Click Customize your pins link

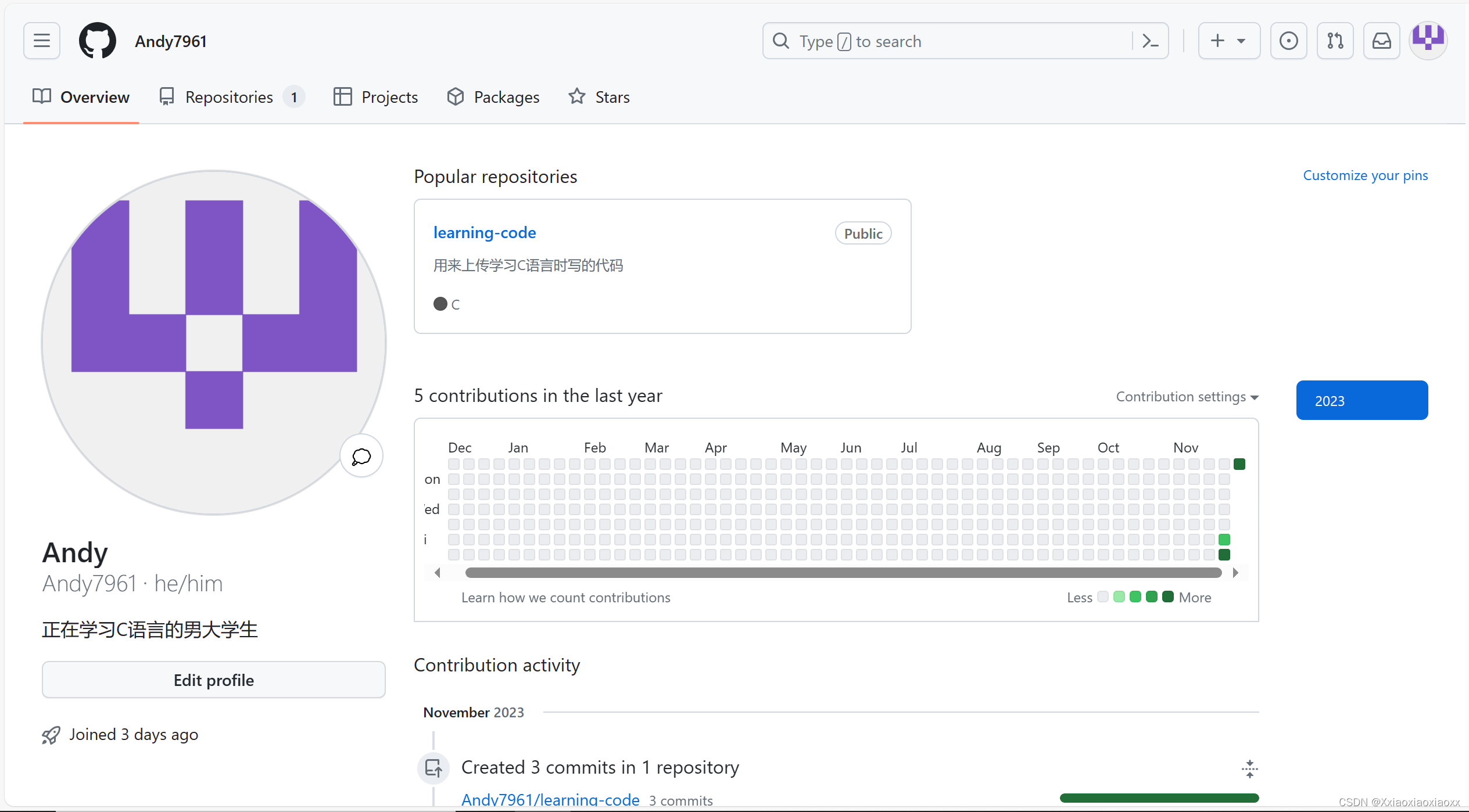[x=1365, y=175]
